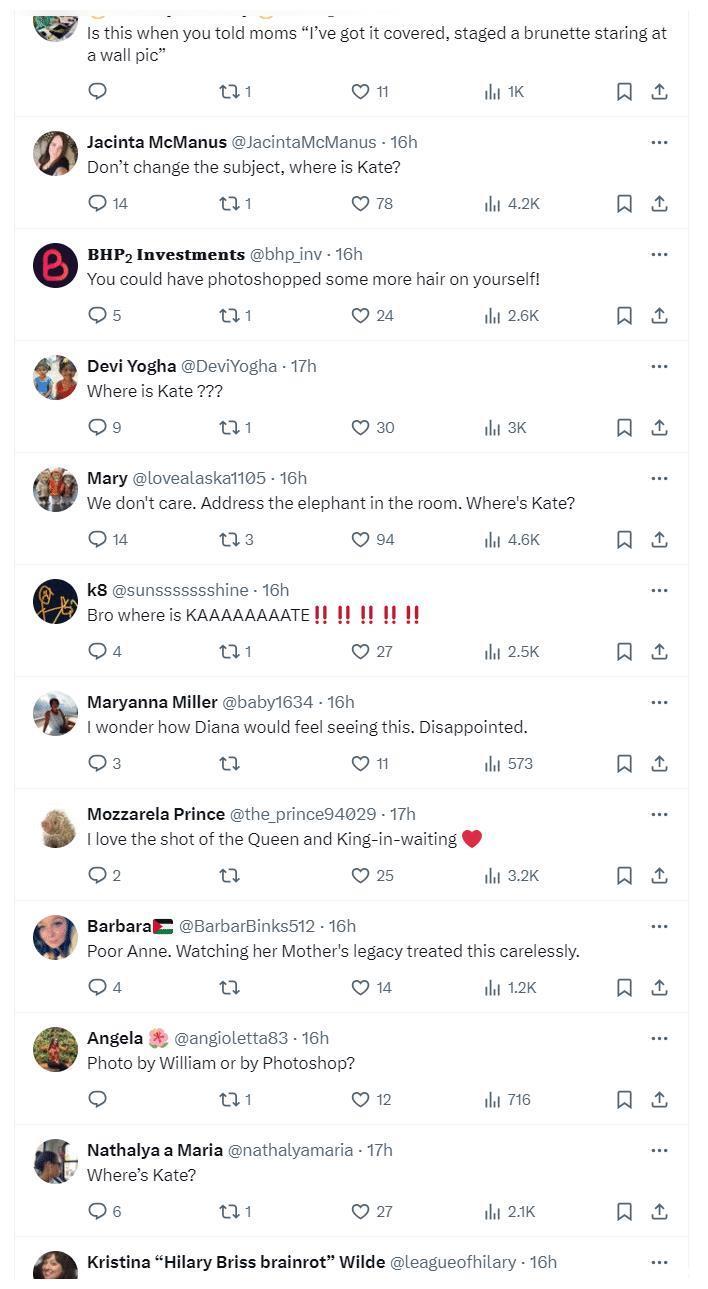Click Mozzarela Prince's profile picture
Screen dimensions: 708x1289
pyautogui.click(x=55, y=825)
